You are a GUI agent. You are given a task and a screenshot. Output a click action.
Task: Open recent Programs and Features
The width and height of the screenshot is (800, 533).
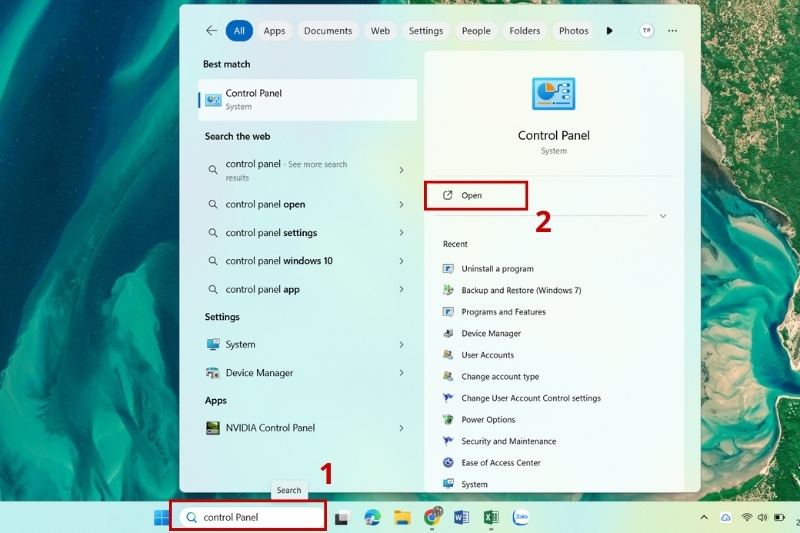point(504,312)
